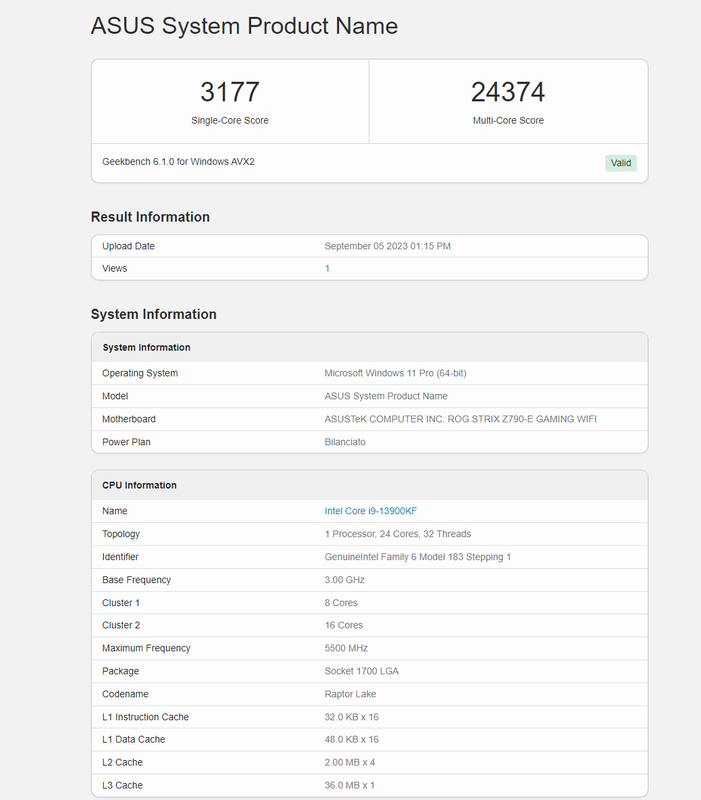Select the 'September 05 2023 01:15 PM' date

point(387,246)
